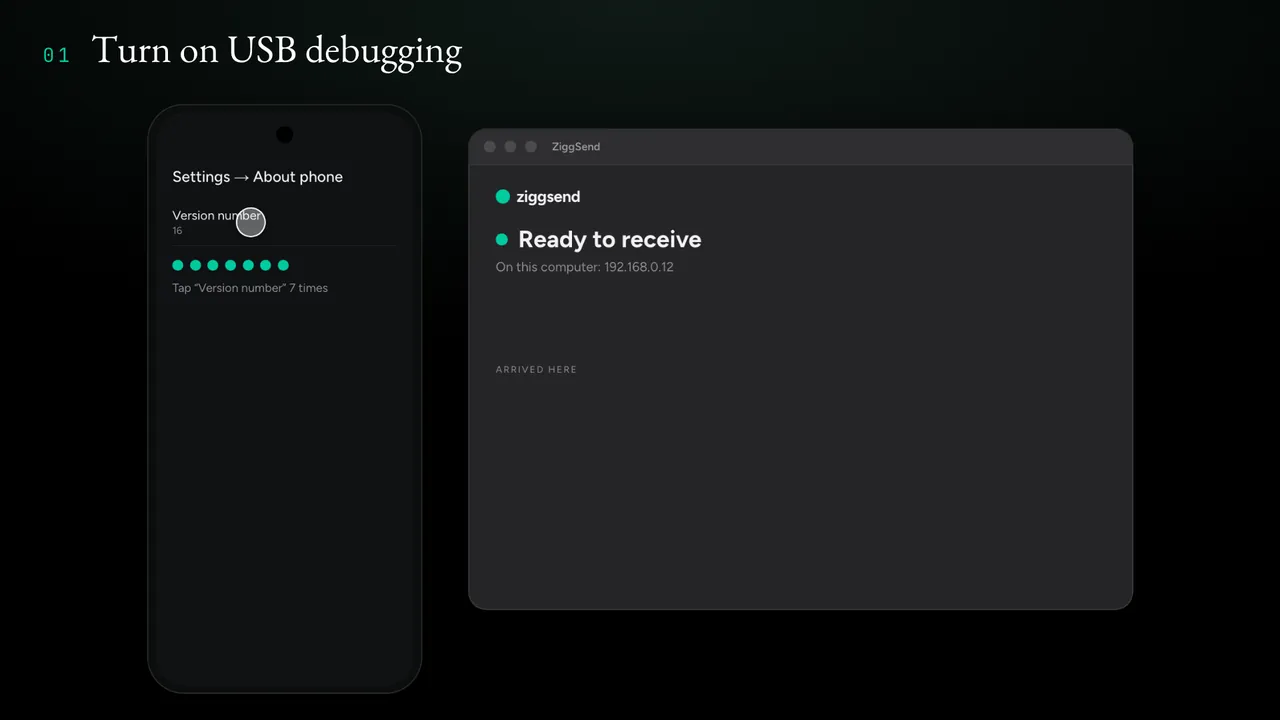Click the green dot beside "Ready to receive"
This screenshot has width=1280, height=720.
502,240
